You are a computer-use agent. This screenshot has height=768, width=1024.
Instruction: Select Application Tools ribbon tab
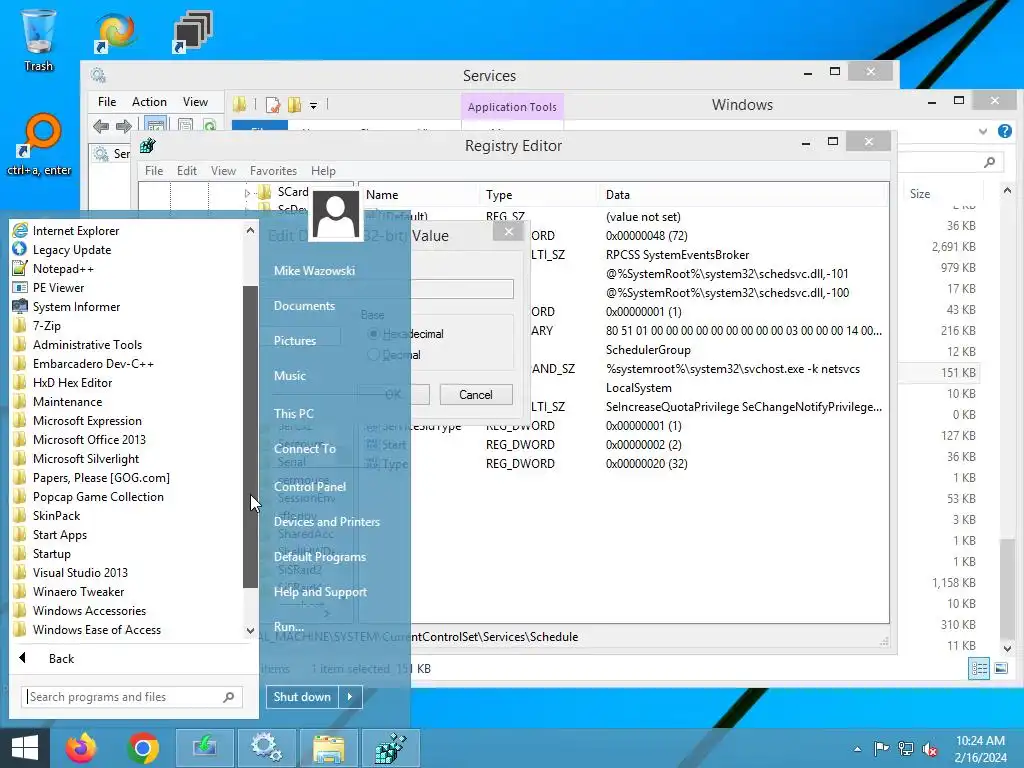[512, 107]
